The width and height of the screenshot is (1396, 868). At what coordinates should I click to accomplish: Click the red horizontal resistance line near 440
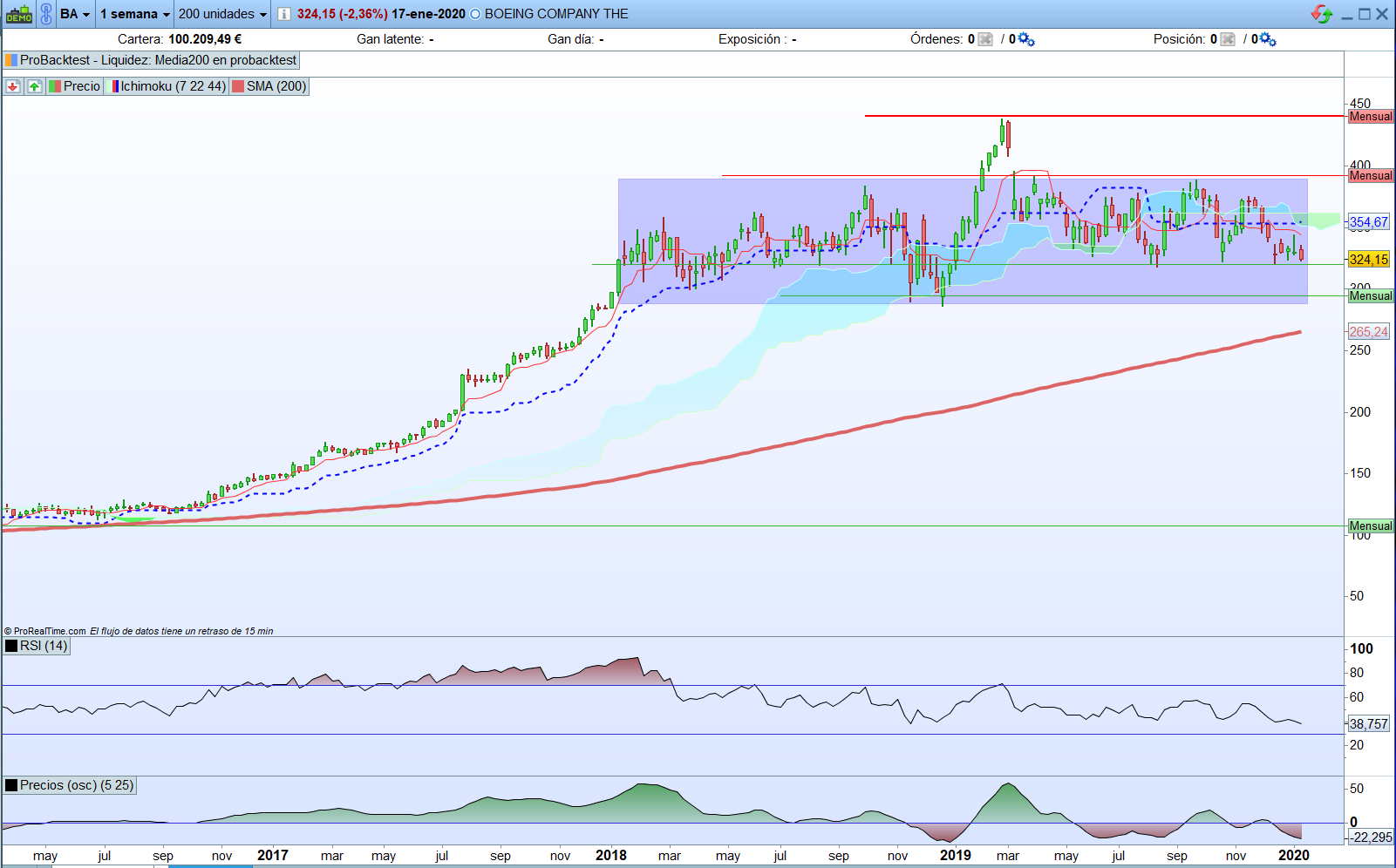[1105, 116]
